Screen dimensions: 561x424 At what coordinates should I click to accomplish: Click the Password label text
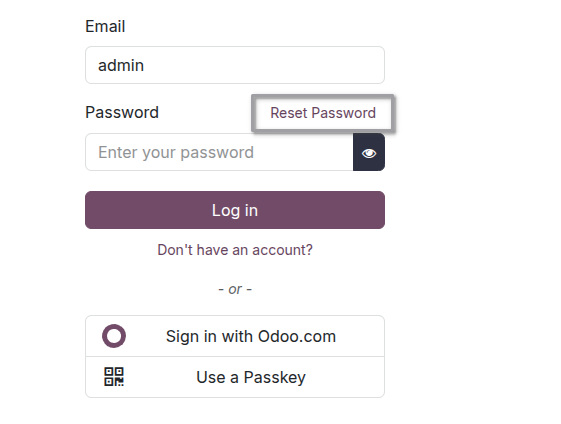pos(122,113)
